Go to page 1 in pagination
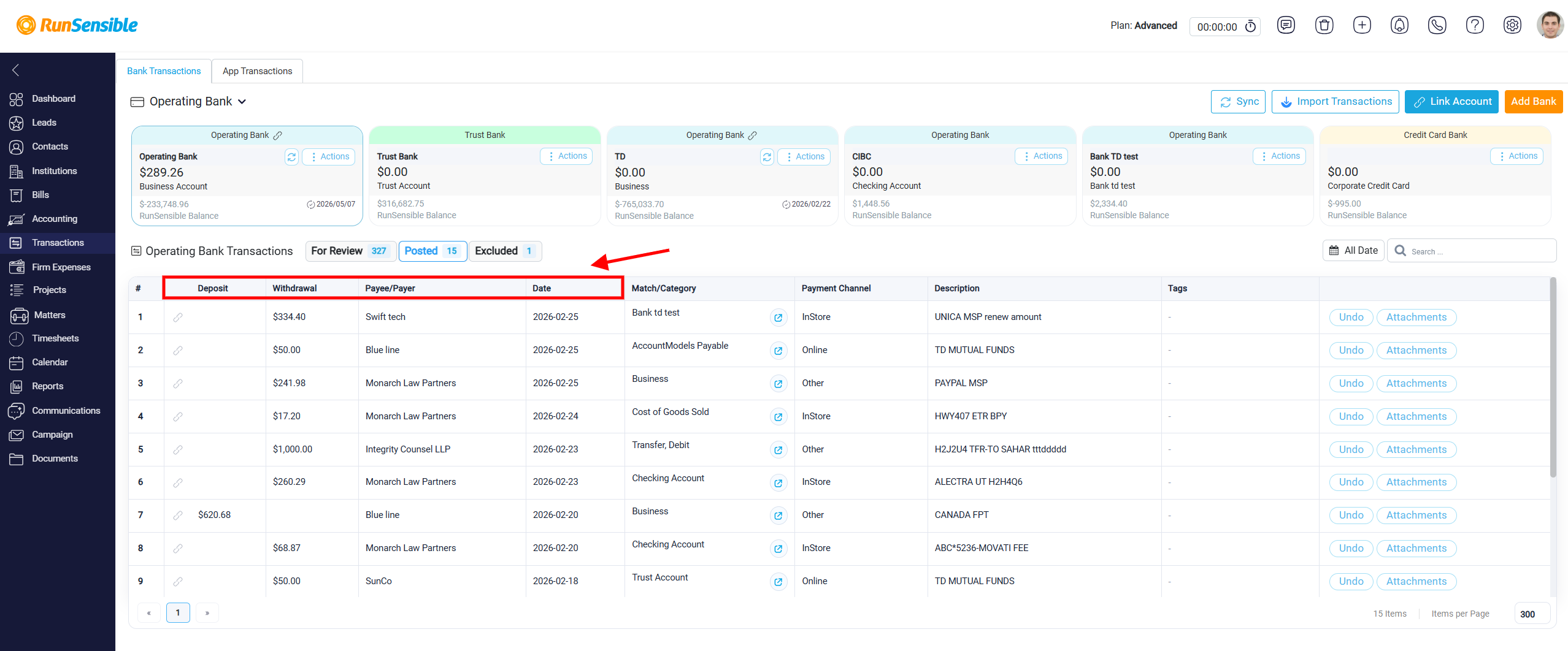The height and width of the screenshot is (651, 1568). click(178, 613)
